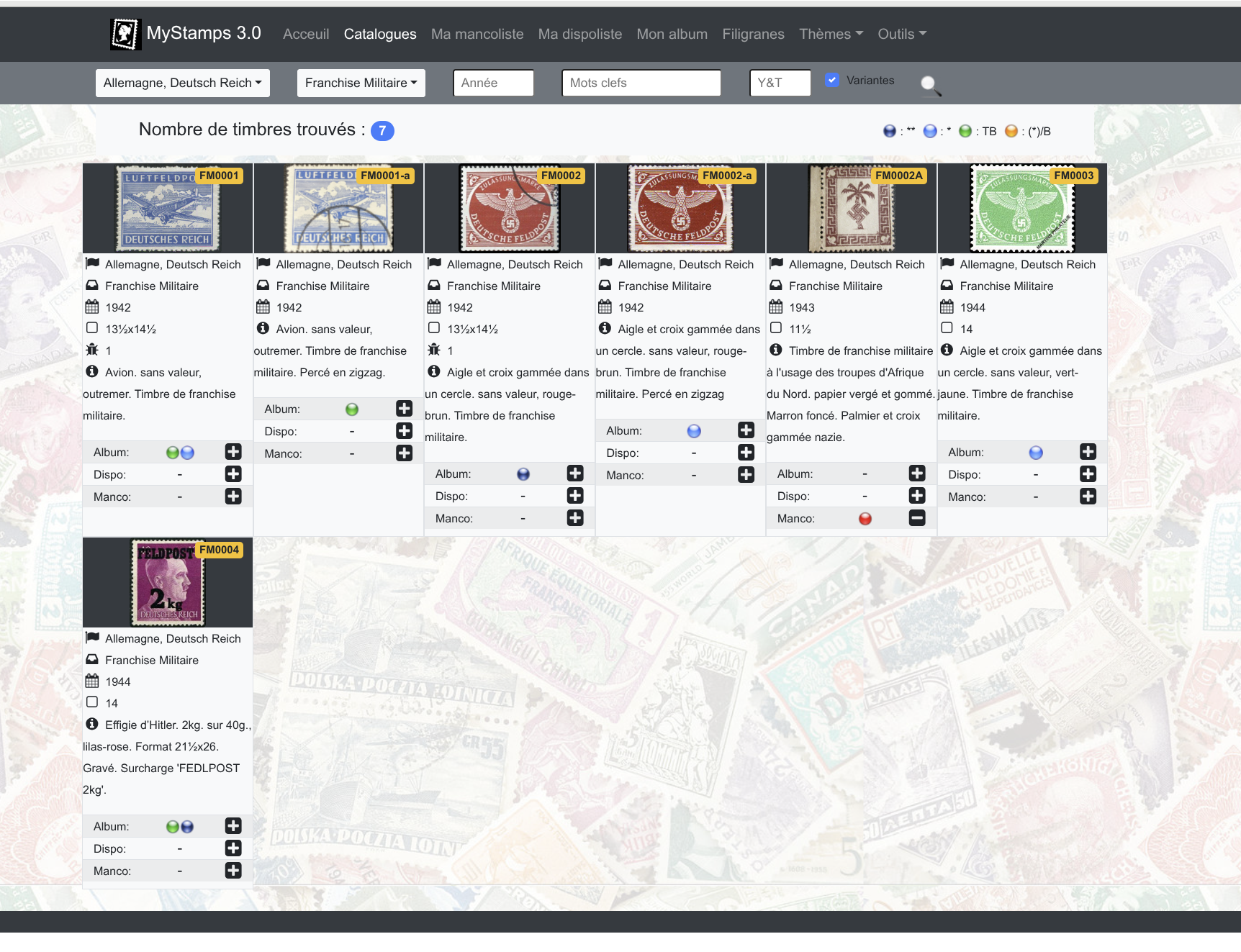1241x952 pixels.
Task: Click the dark blue ** legend ball
Action: [890, 131]
